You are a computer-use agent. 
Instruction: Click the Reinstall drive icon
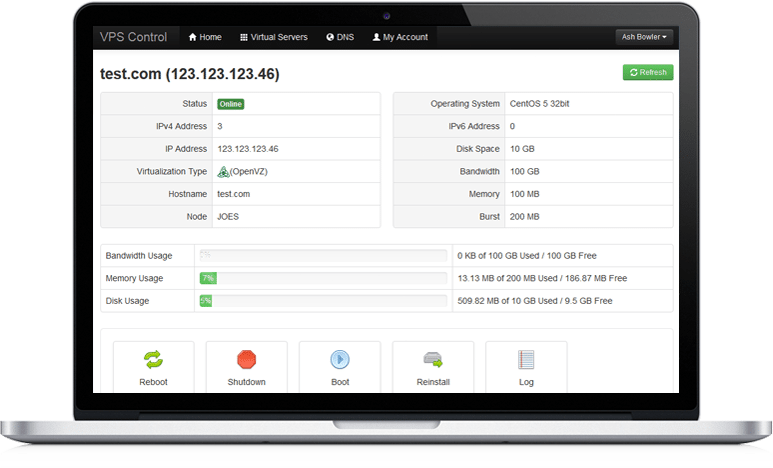tap(432, 359)
